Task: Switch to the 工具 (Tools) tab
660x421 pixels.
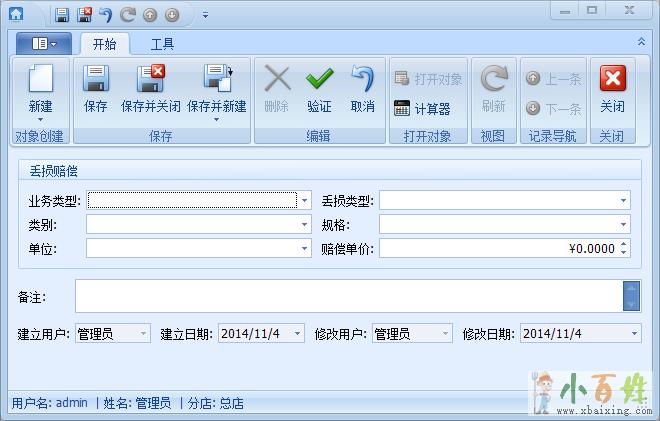Action: pyautogui.click(x=162, y=44)
